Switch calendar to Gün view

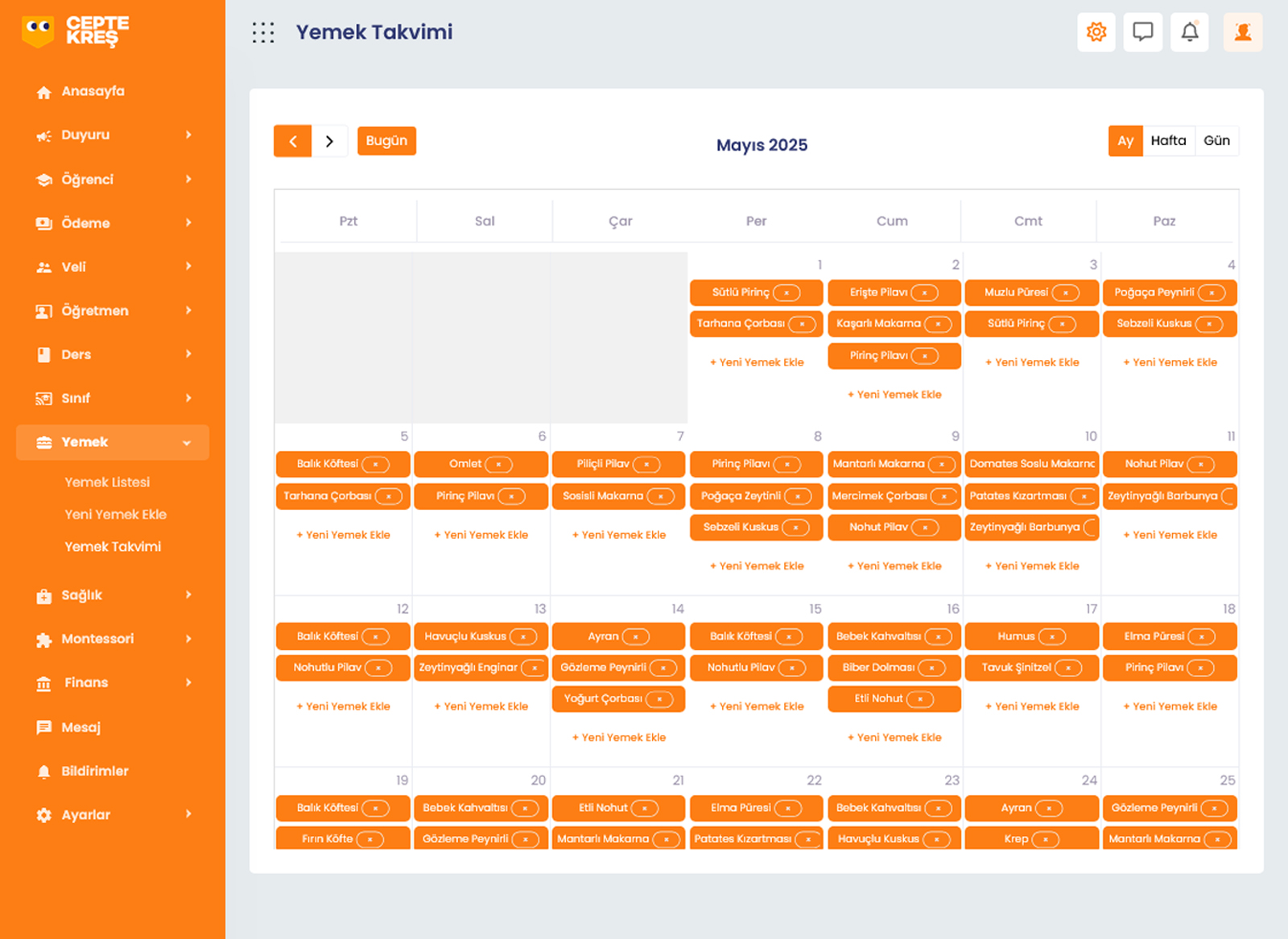pyautogui.click(x=1216, y=141)
